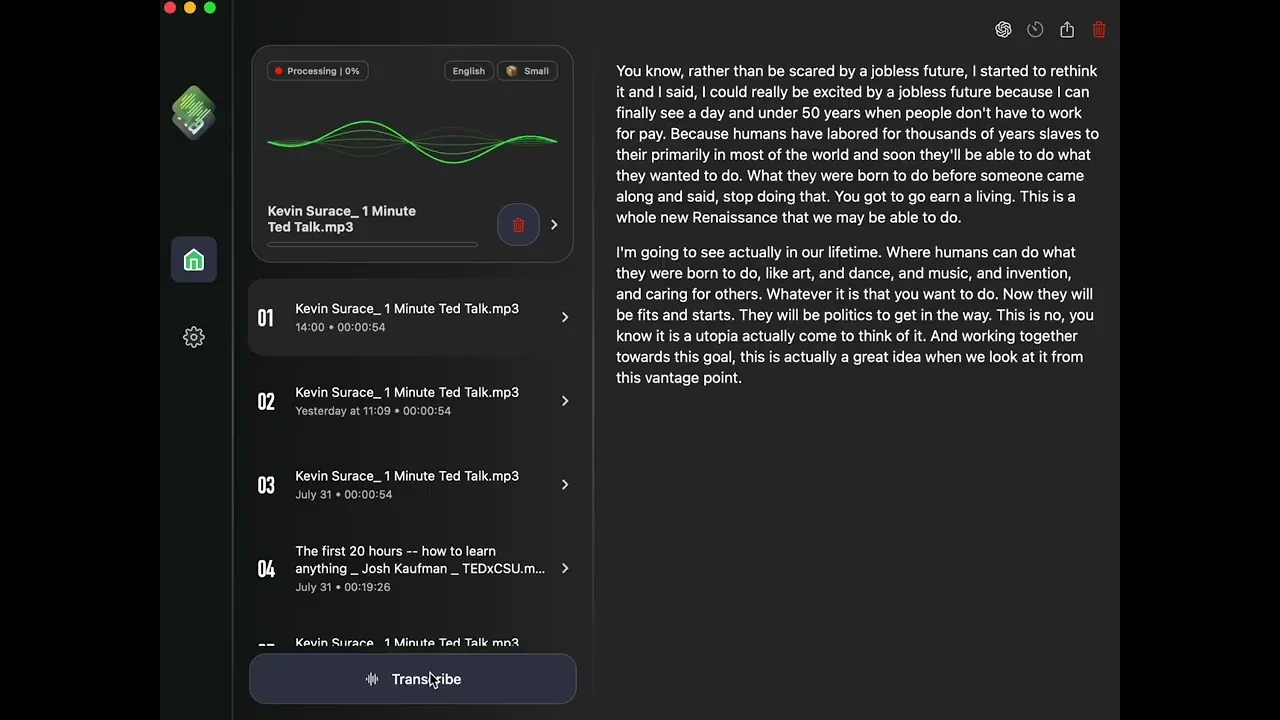Click the waveform icon on Transcribe button
This screenshot has width=1280, height=720.
pos(372,679)
